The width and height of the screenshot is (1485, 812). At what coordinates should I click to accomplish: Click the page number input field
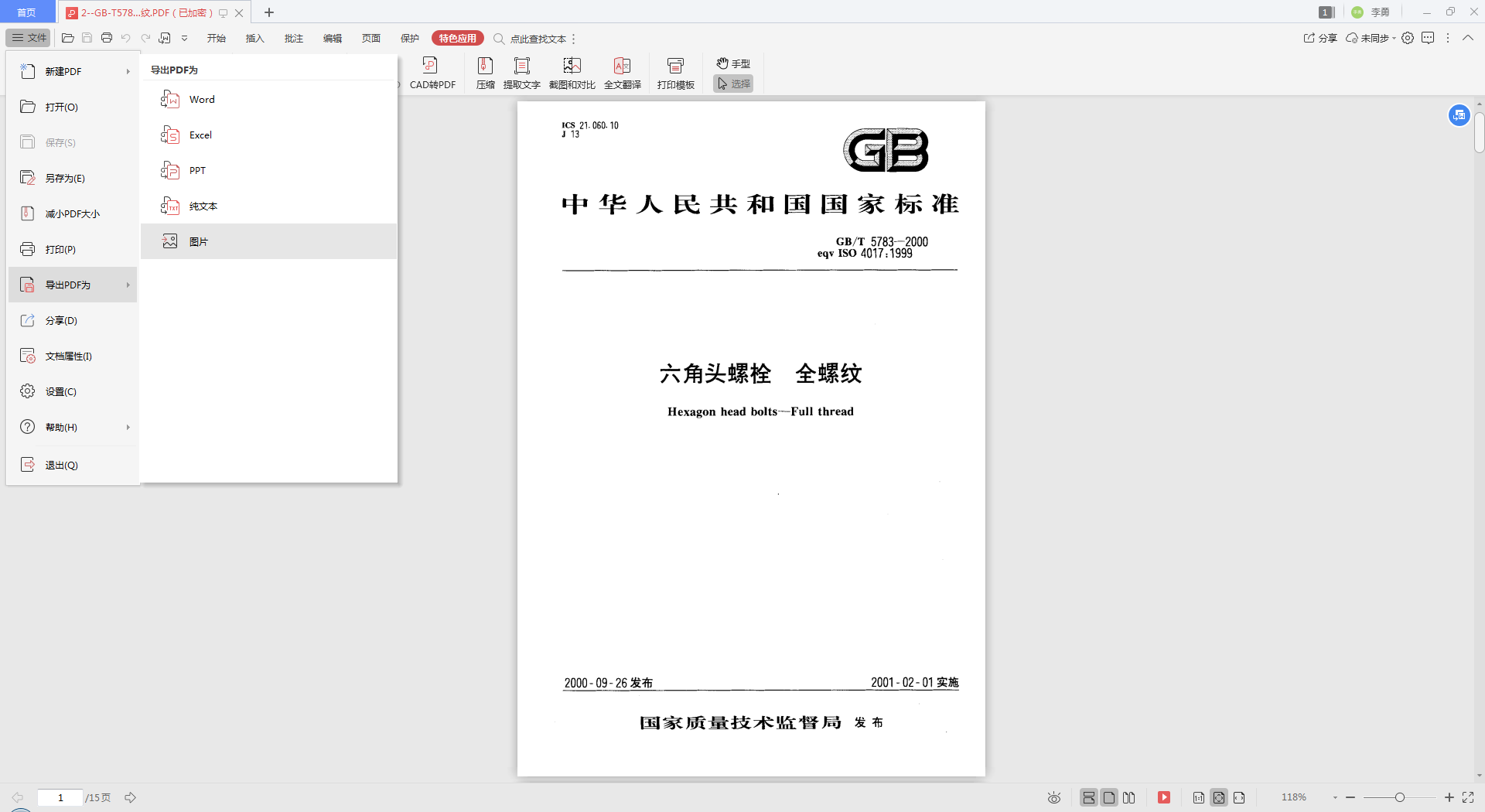pyautogui.click(x=60, y=797)
